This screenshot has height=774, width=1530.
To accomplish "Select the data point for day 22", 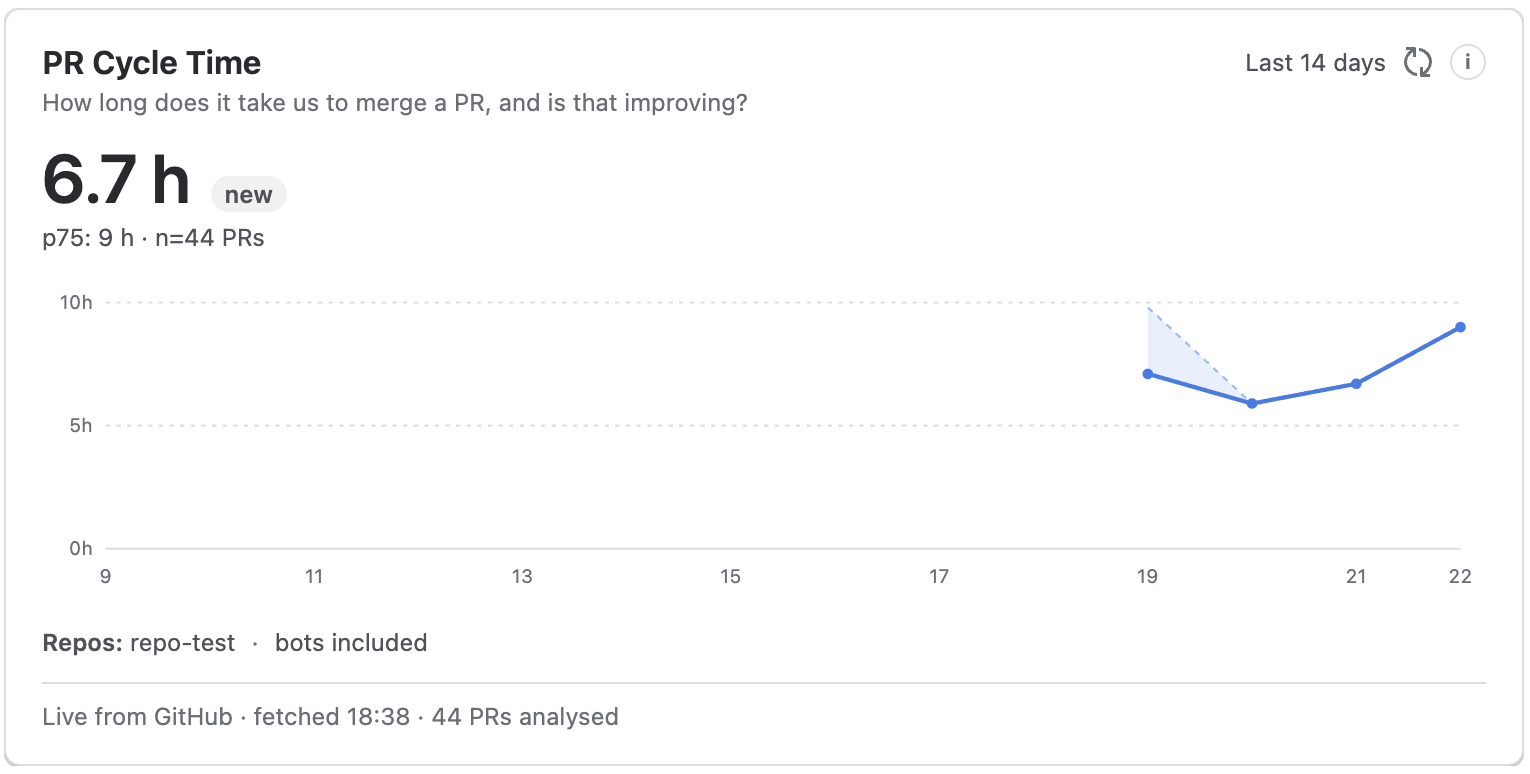I will click(1460, 327).
